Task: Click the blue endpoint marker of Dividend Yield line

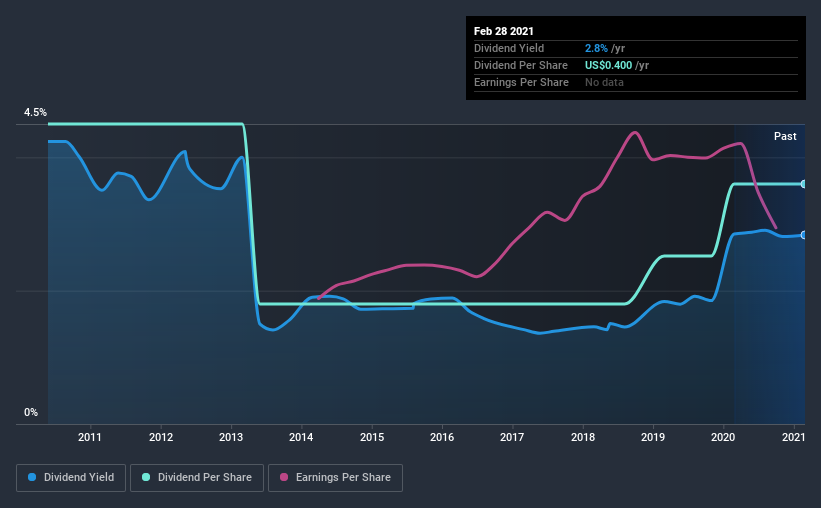Action: pyautogui.click(x=804, y=235)
